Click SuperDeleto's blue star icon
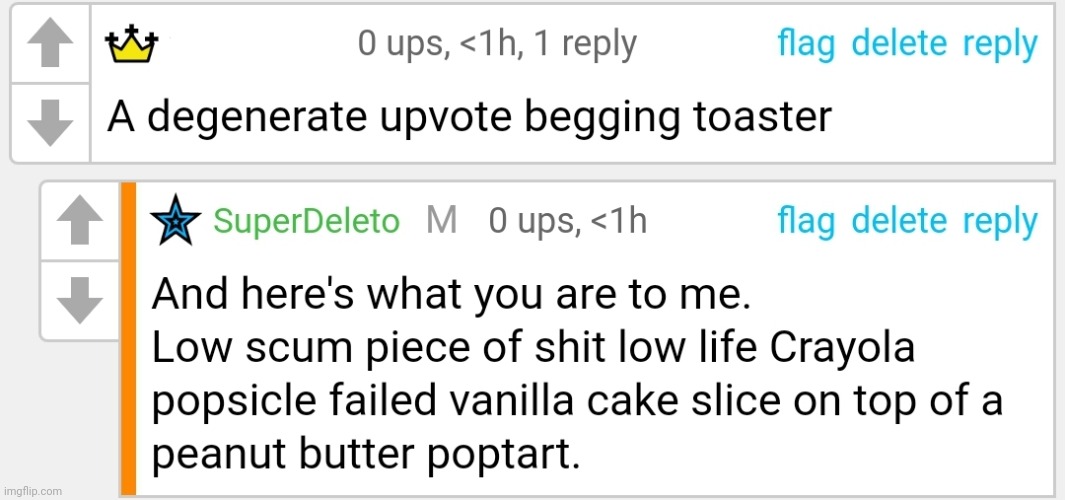The image size is (1065, 500). point(175,220)
